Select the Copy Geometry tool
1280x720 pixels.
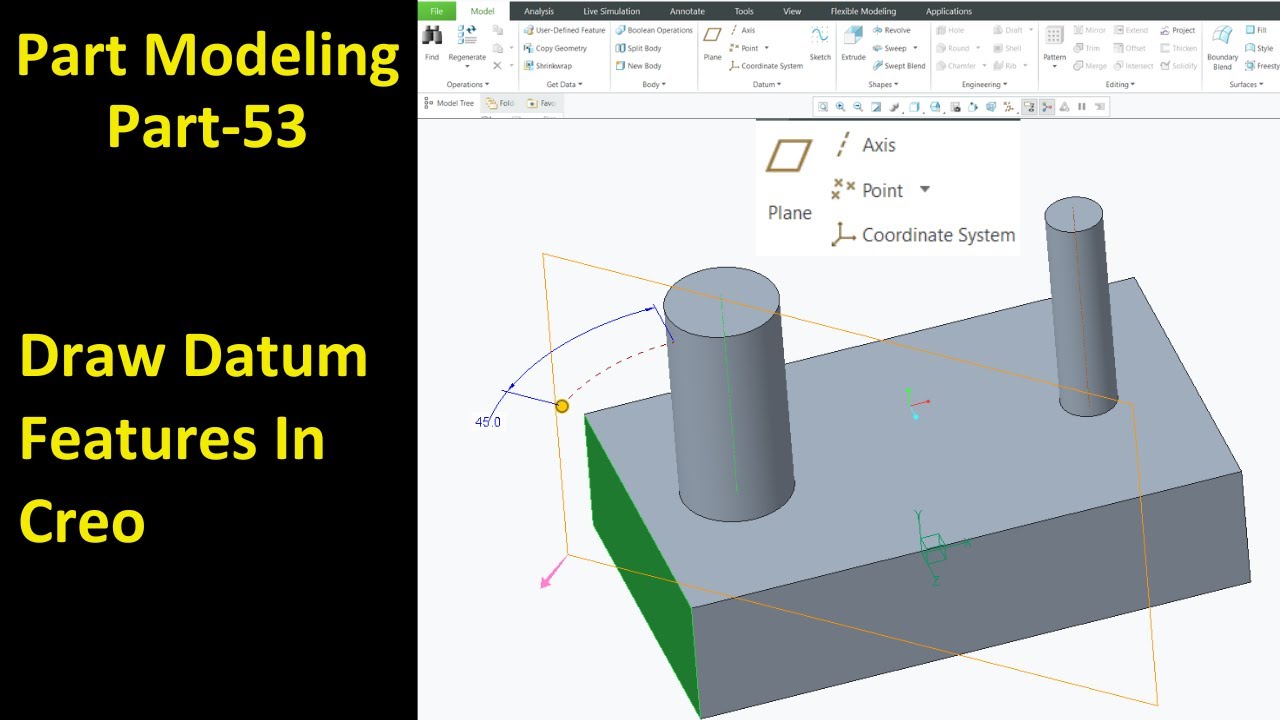point(555,48)
